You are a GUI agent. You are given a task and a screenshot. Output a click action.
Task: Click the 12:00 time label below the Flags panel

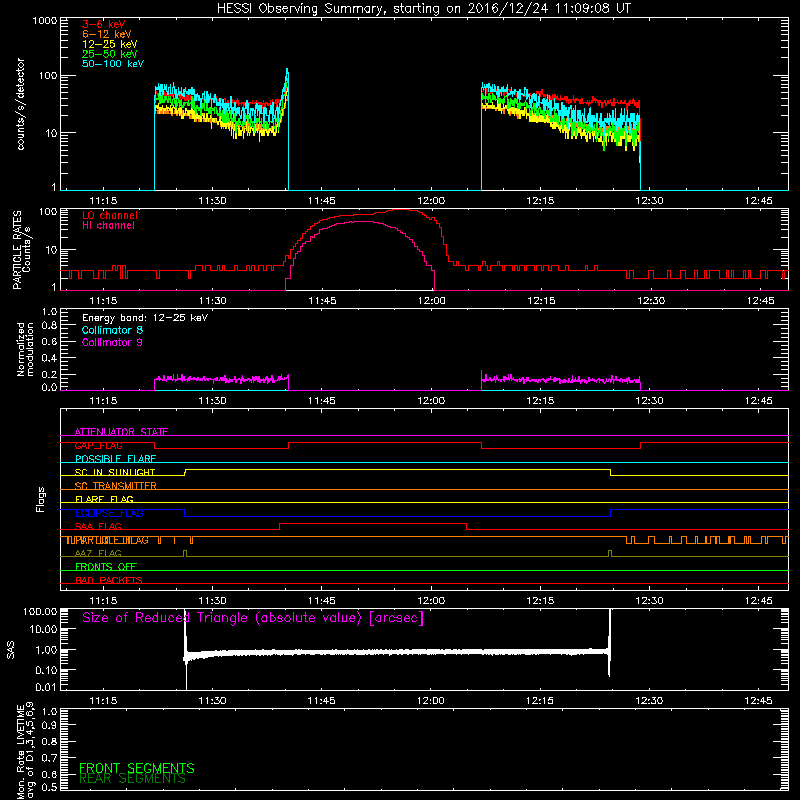tap(431, 601)
